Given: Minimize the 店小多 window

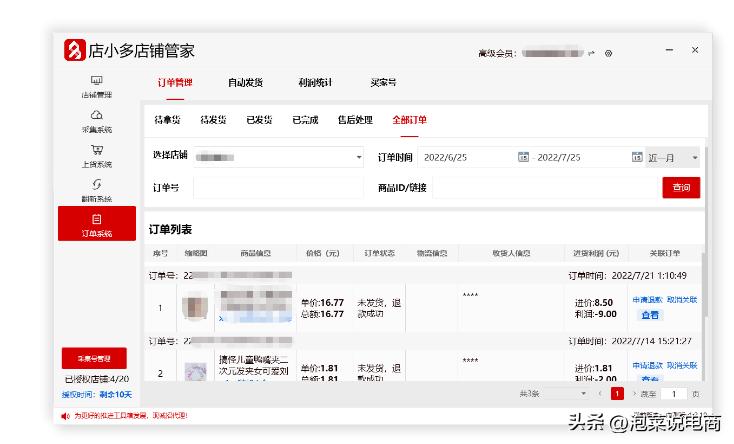Looking at the screenshot, I should (x=669, y=50).
